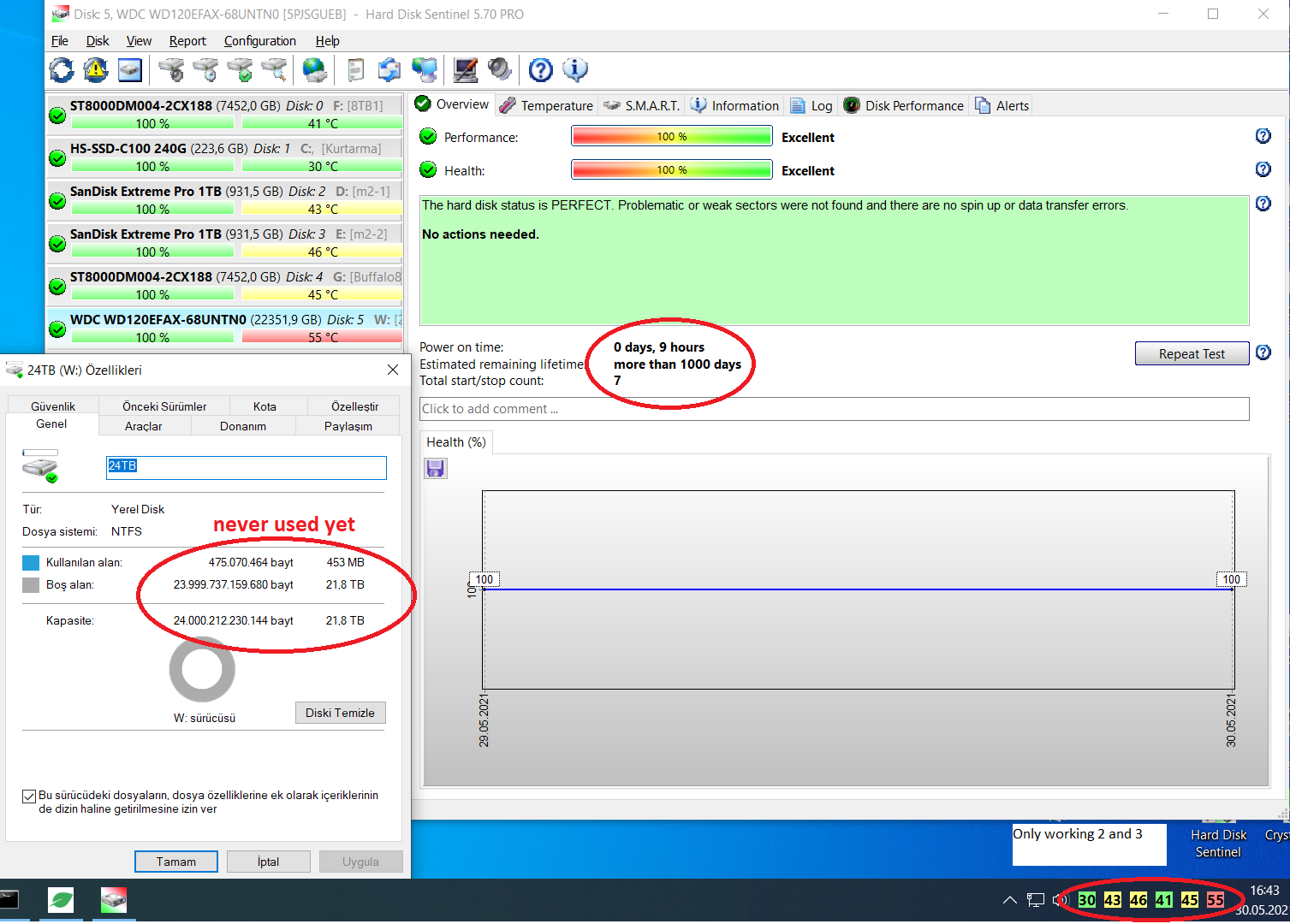Click the disk with clock test icon
Screen dimensions: 1290x924
coord(205,69)
